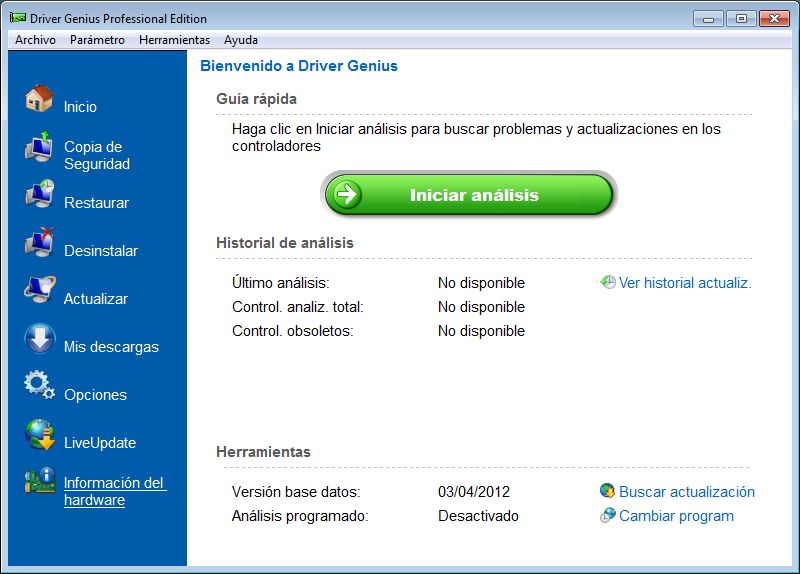Open Opciones sidebar label
This screenshot has height=574, width=800.
95,394
